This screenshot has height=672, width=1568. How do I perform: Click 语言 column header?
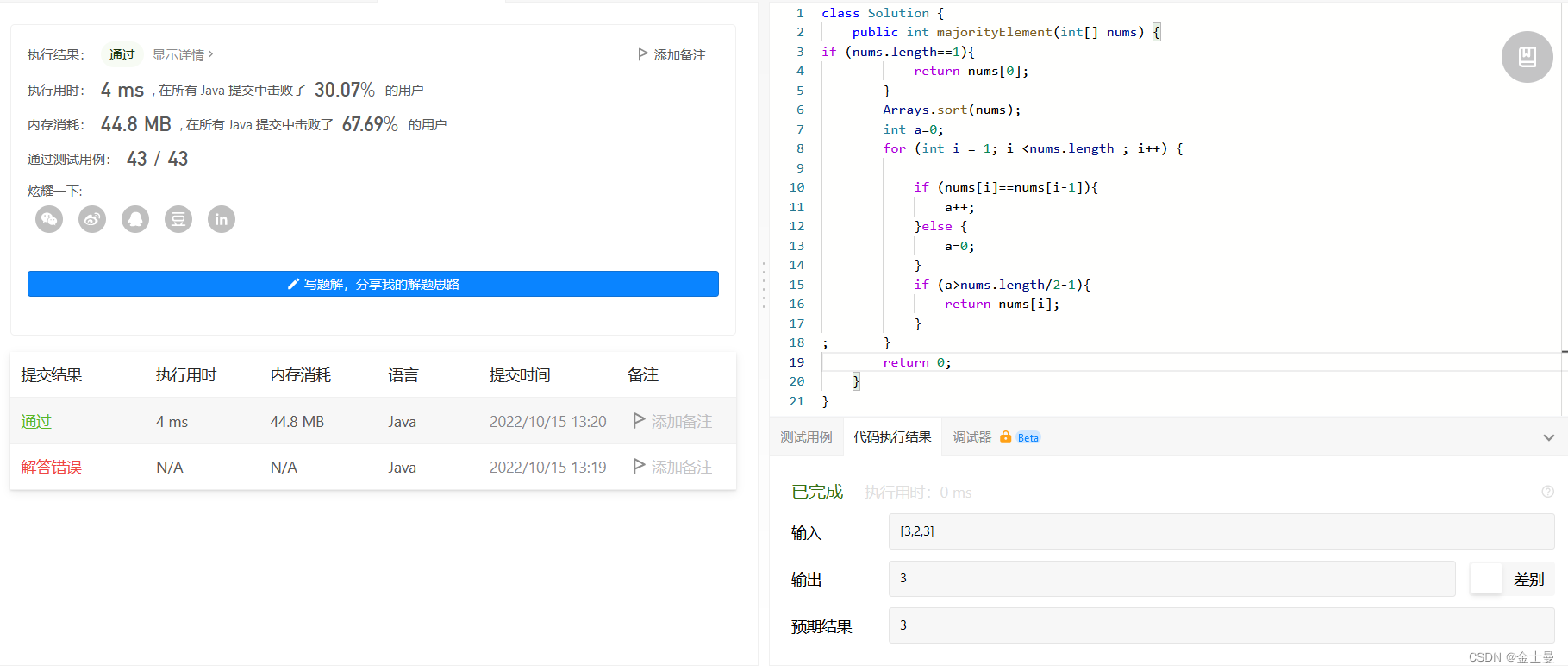[403, 375]
